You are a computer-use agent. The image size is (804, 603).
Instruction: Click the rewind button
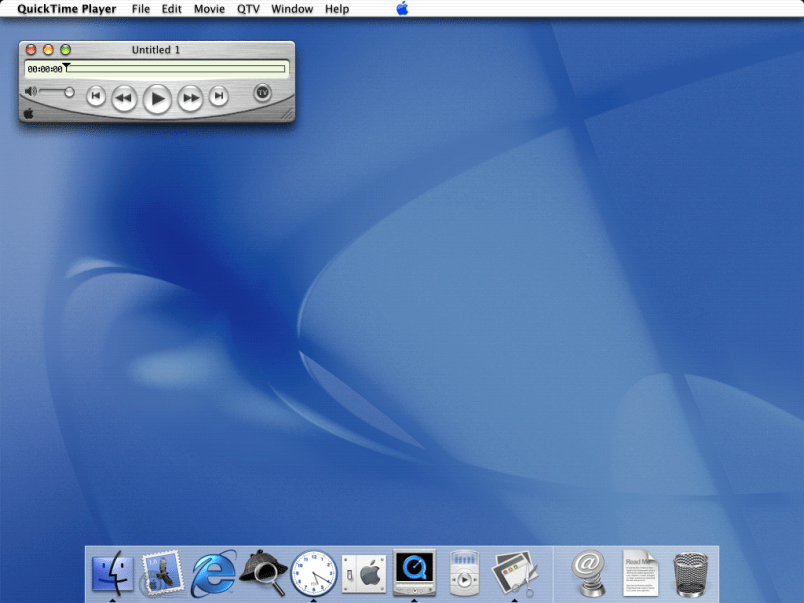(x=124, y=97)
